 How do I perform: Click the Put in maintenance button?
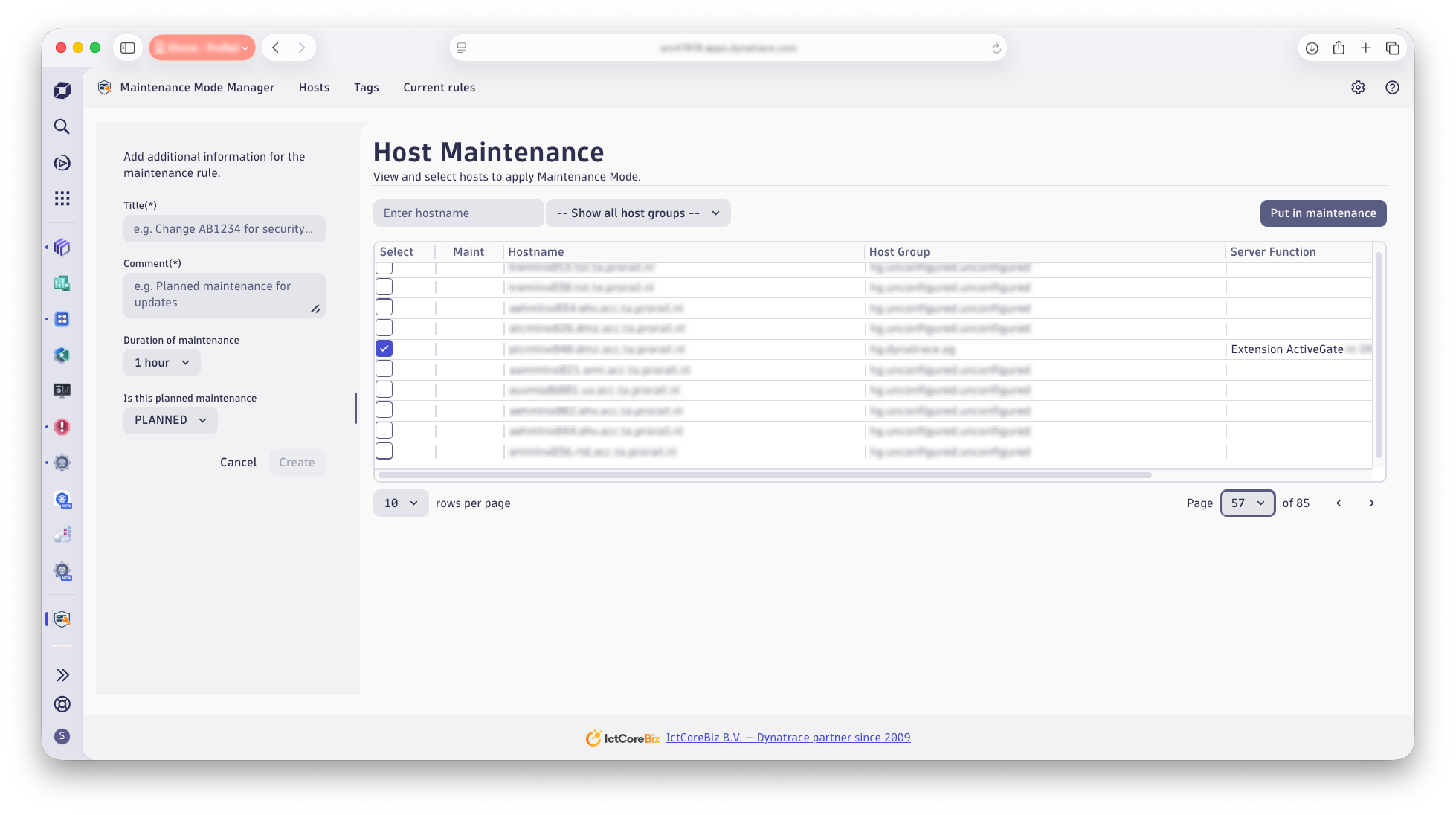pos(1323,213)
